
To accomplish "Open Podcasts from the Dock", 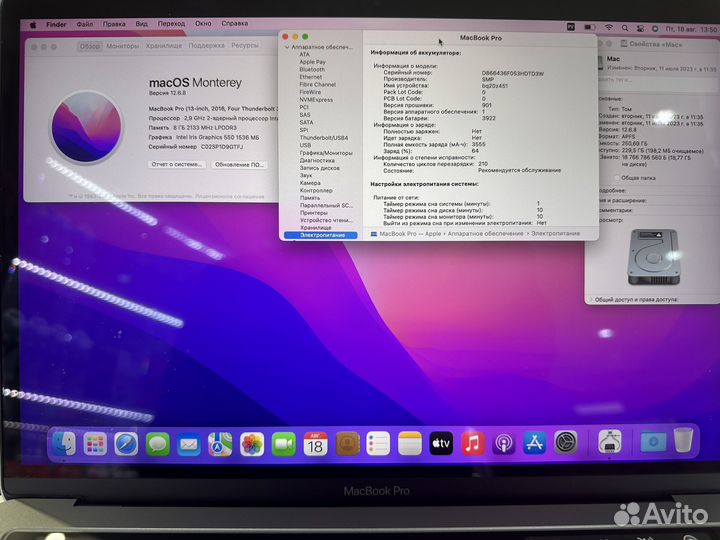I will pyautogui.click(x=504, y=443).
